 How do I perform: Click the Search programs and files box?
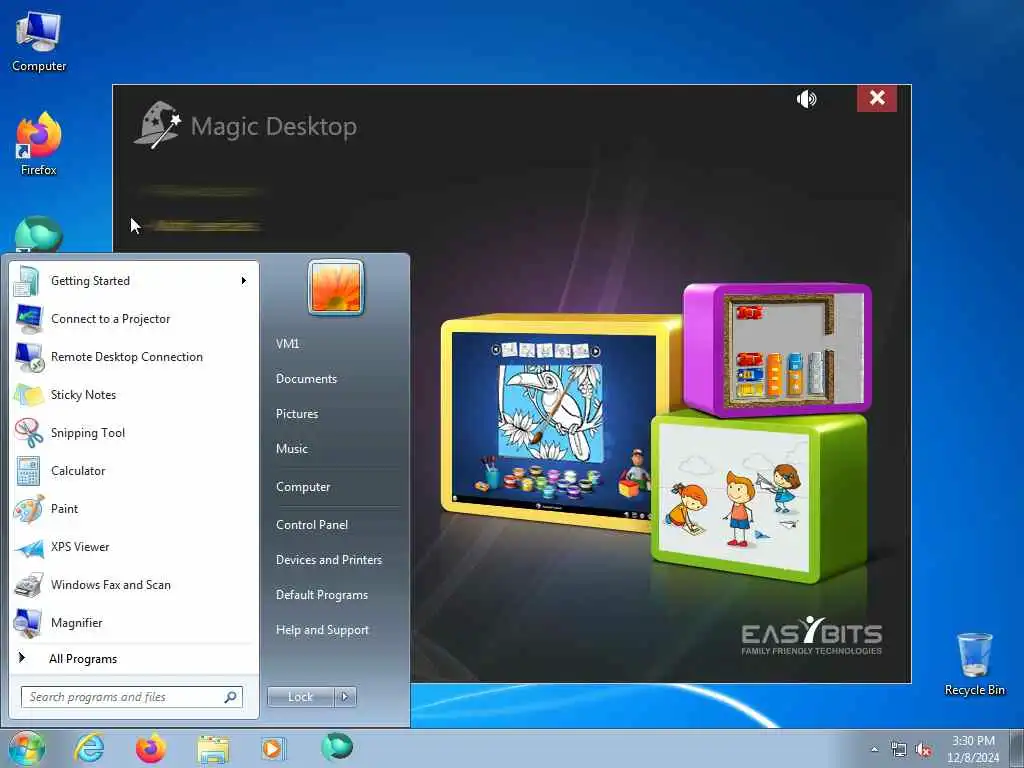click(131, 697)
